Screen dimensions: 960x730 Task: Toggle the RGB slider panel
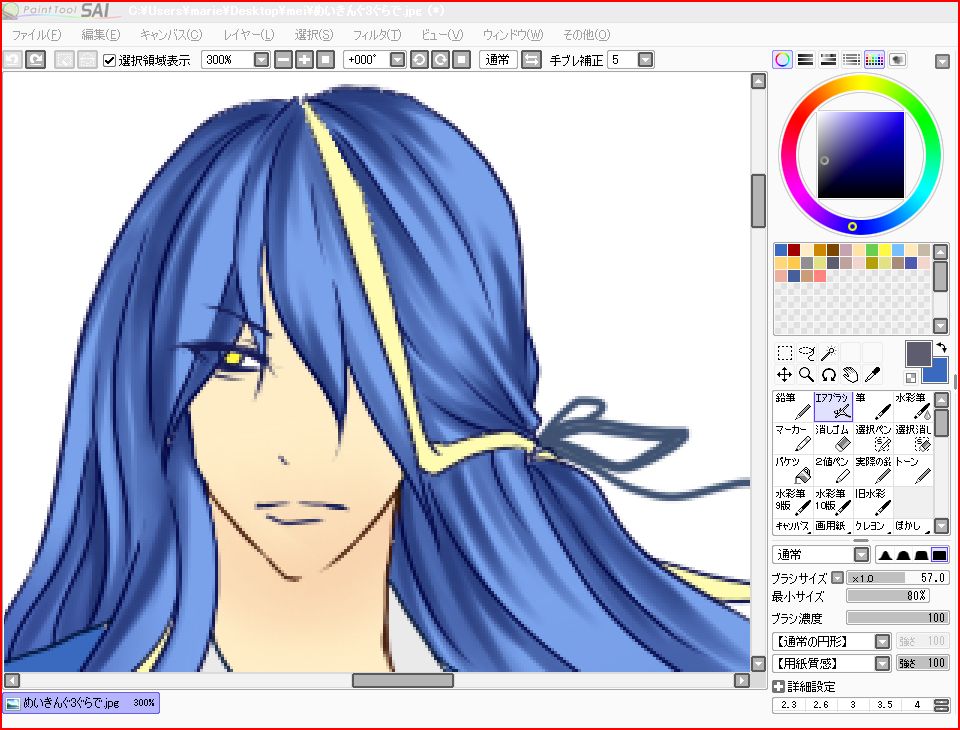click(x=805, y=59)
